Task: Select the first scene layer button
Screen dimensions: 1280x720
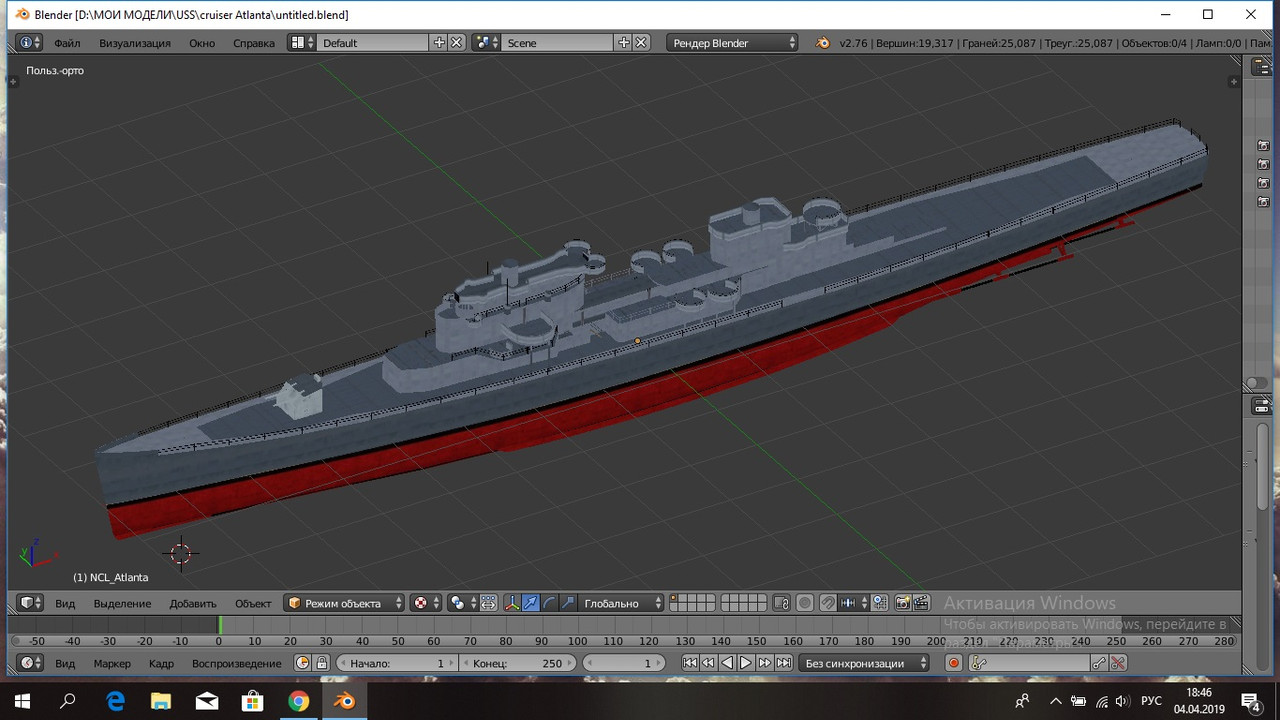Action: tap(674, 599)
